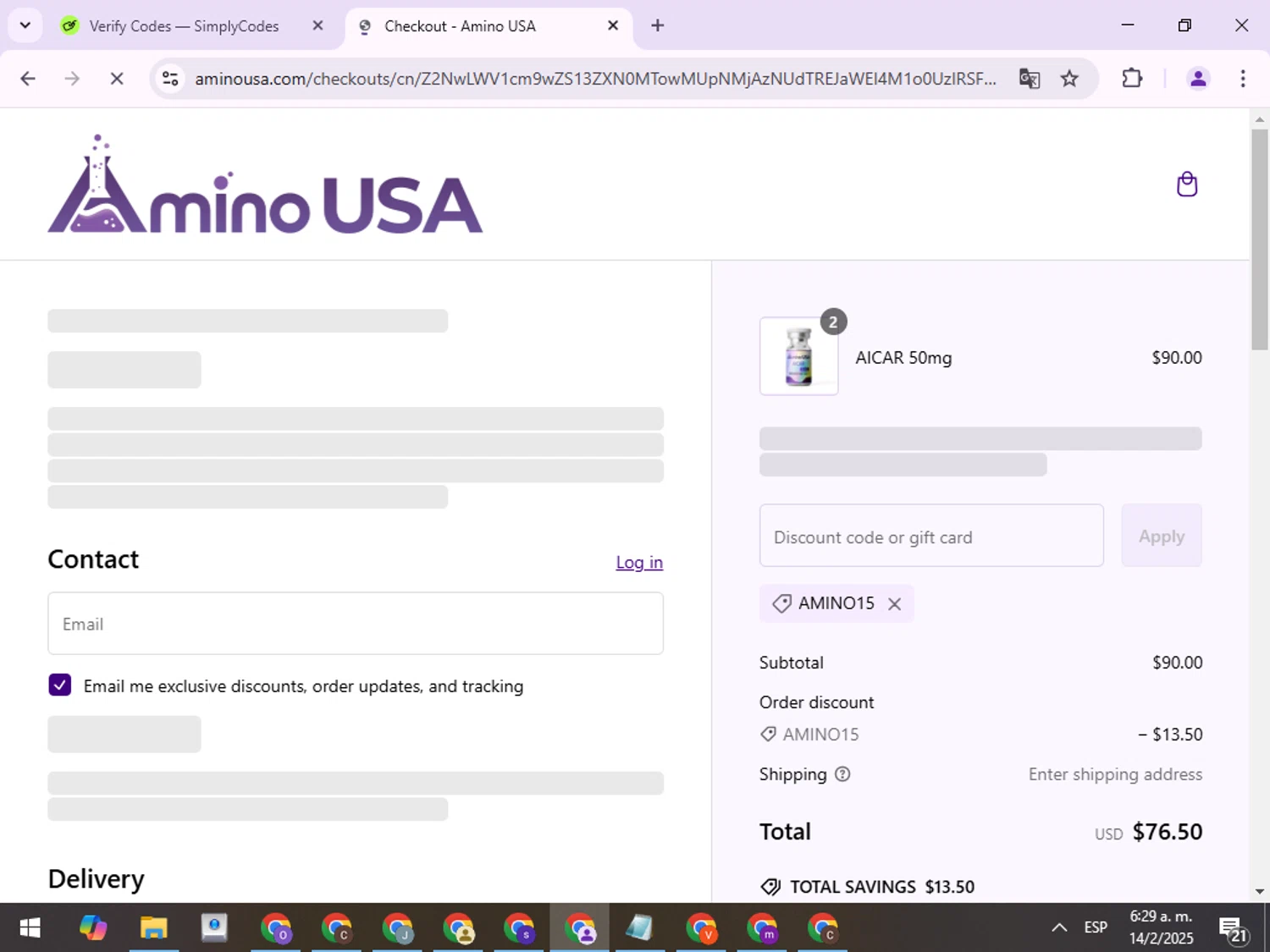Click the AICAR 50mg product thumbnail

coord(798,356)
